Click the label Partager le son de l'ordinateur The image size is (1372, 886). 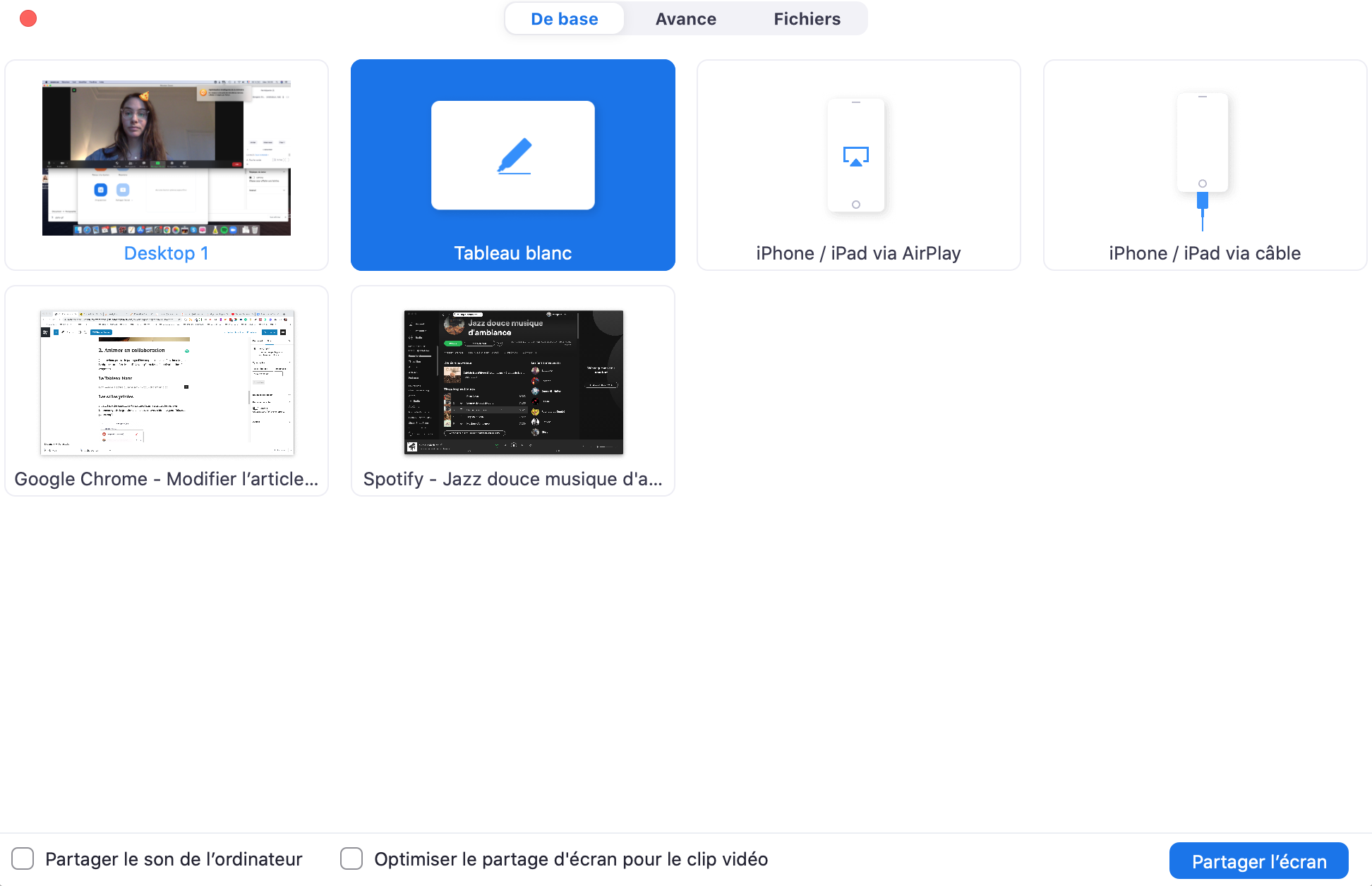(x=174, y=859)
